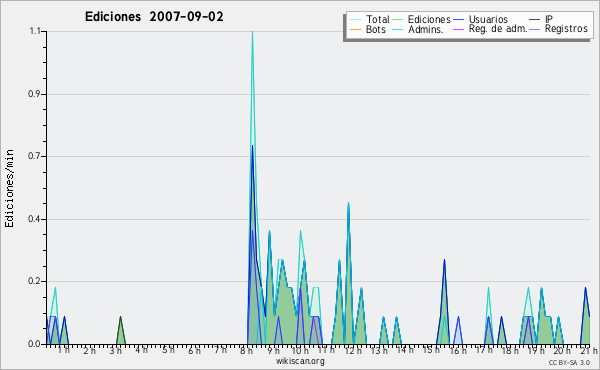600x370 pixels.
Task: Click the tallest peak at 1.1
Action: 252,33
